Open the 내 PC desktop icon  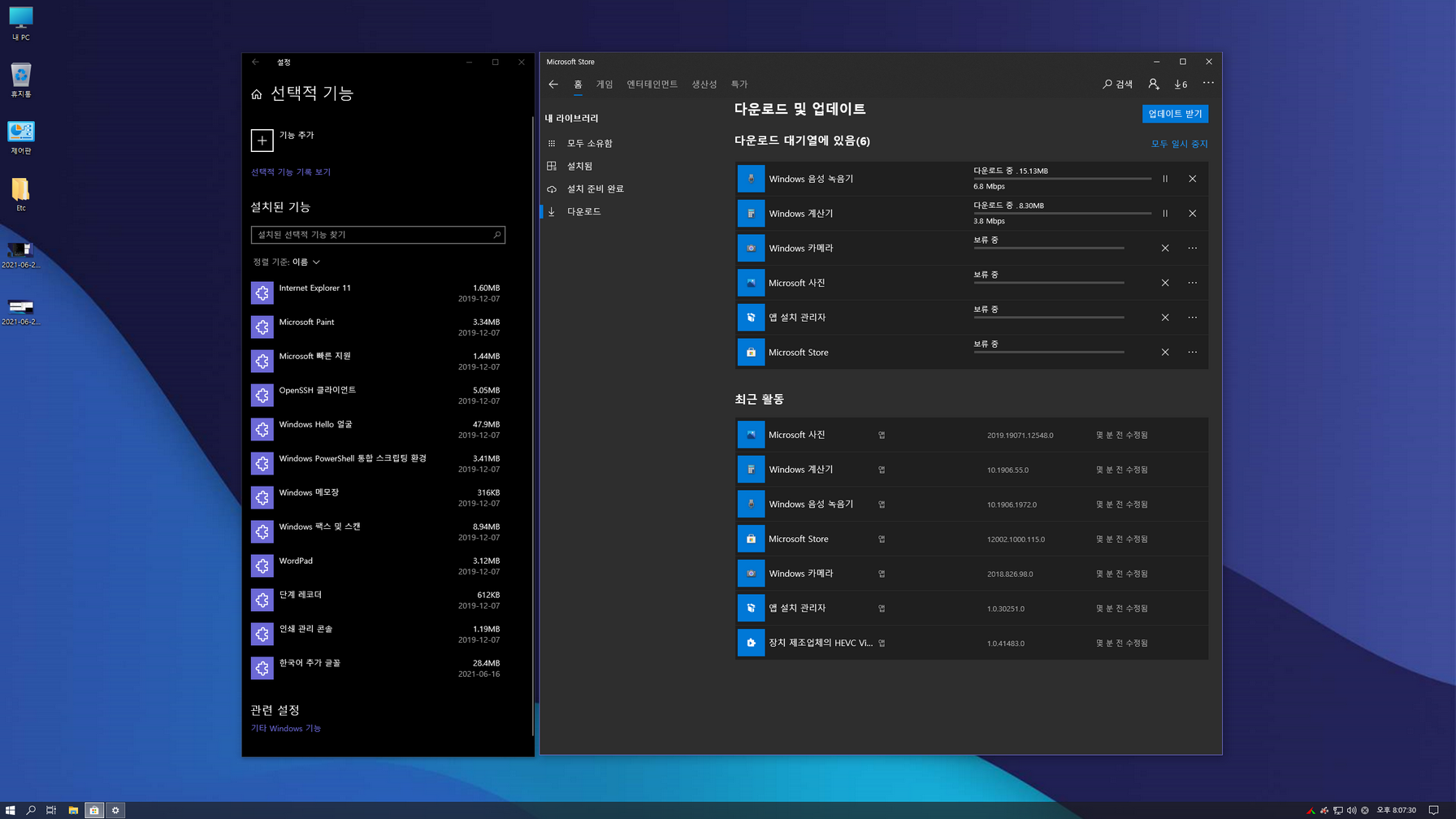(20, 24)
